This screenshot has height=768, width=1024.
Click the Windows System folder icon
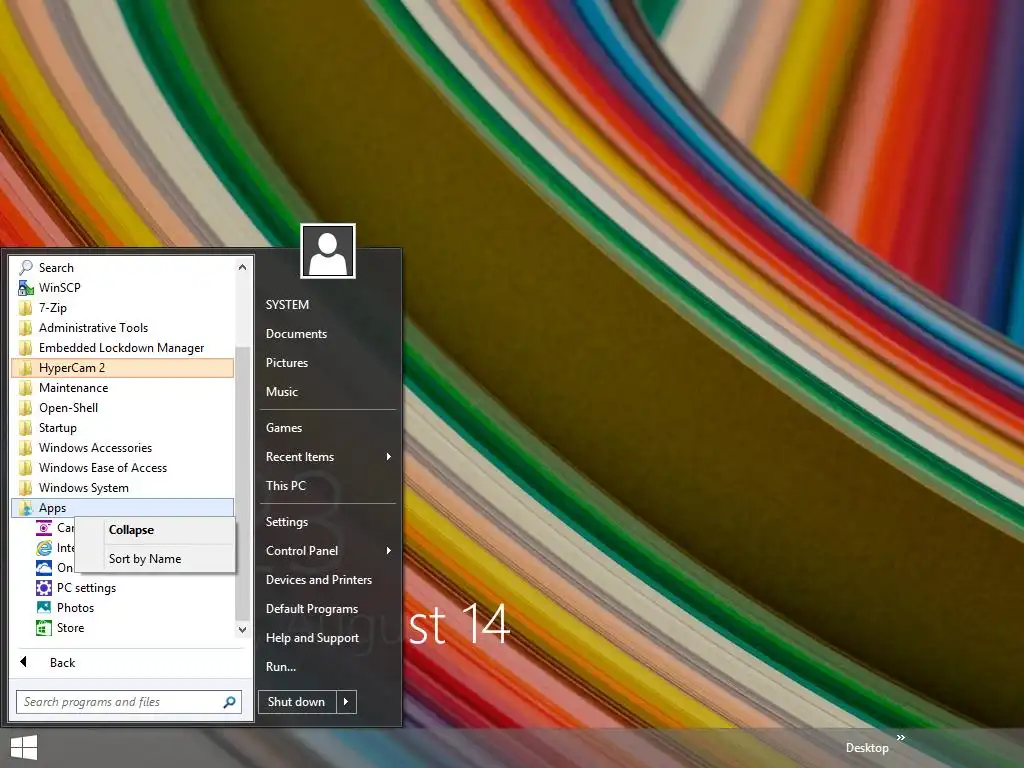[25, 488]
